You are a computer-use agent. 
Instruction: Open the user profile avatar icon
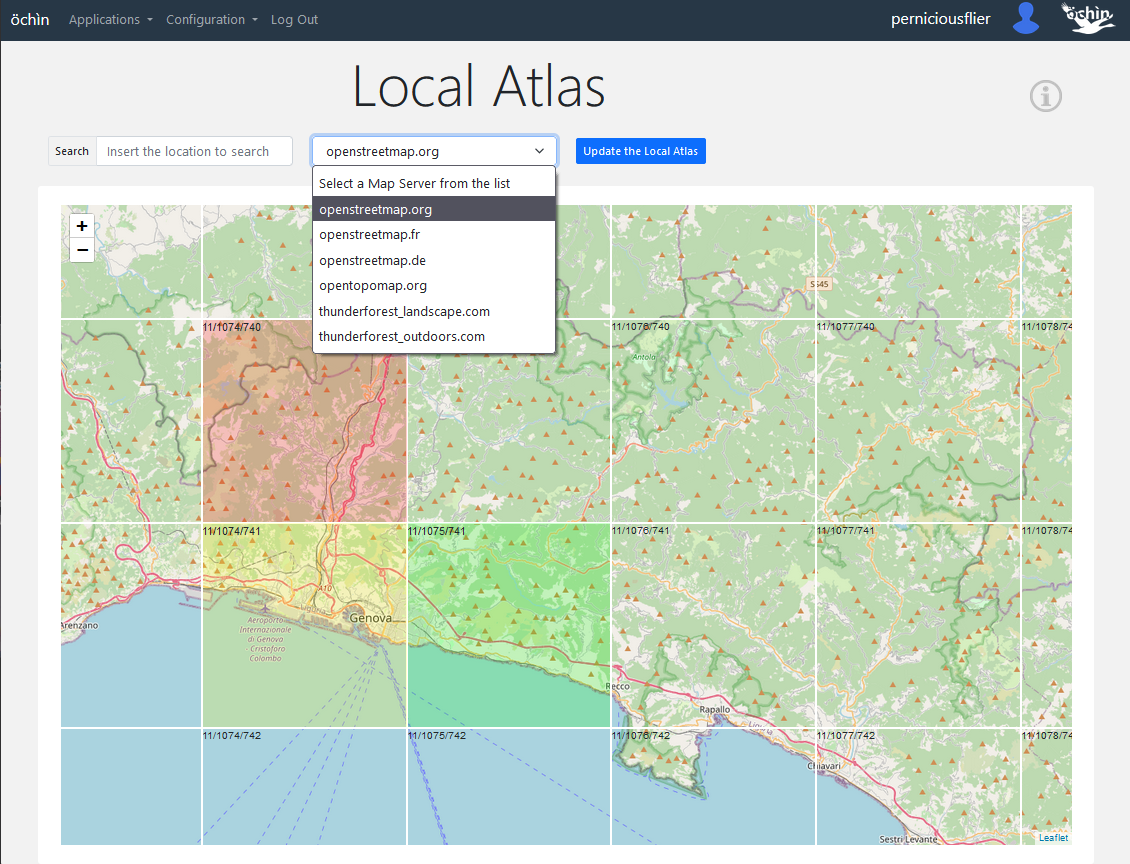pos(1026,19)
